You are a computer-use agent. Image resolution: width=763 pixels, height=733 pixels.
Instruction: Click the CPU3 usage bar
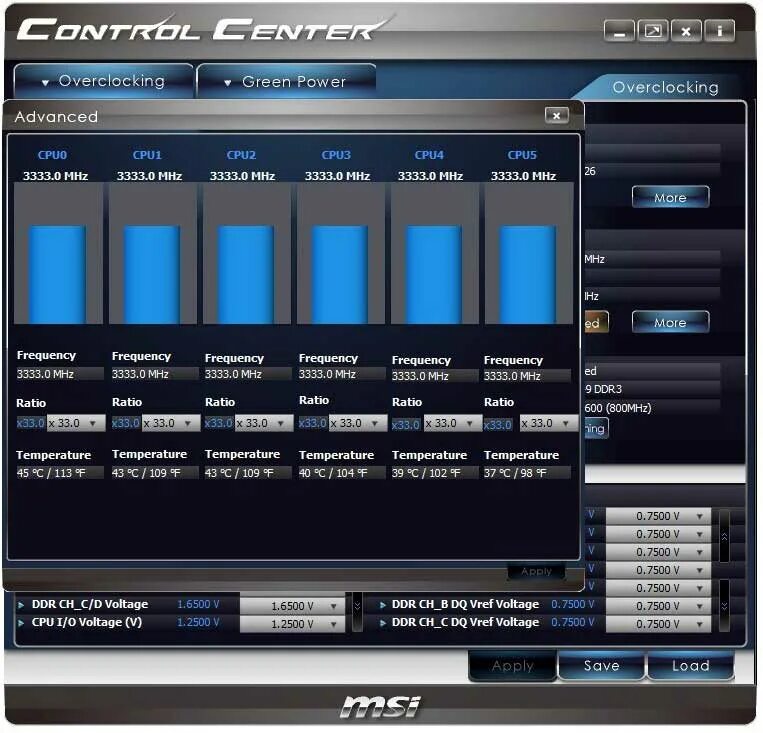340,275
